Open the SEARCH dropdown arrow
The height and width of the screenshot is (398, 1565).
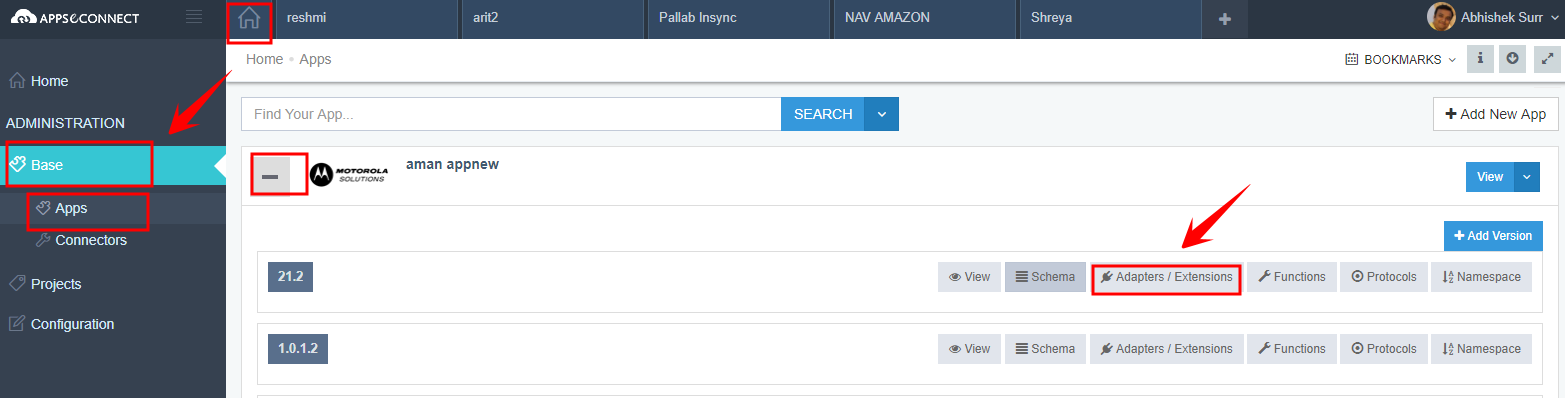[x=881, y=114]
